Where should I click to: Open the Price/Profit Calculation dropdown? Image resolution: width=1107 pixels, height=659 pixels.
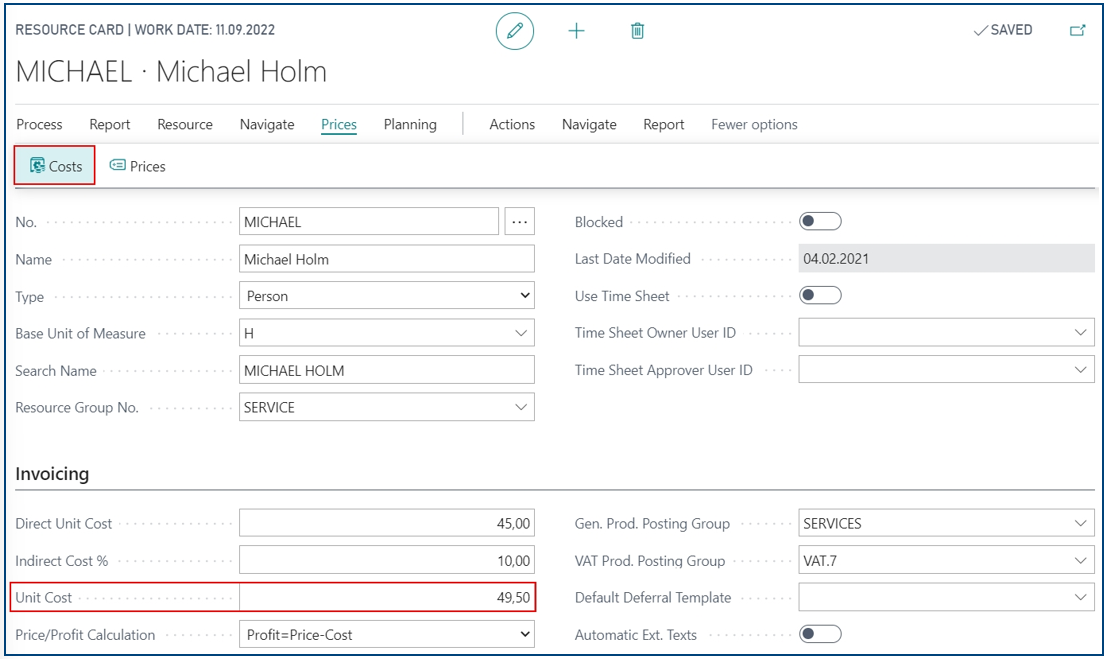pyautogui.click(x=387, y=634)
